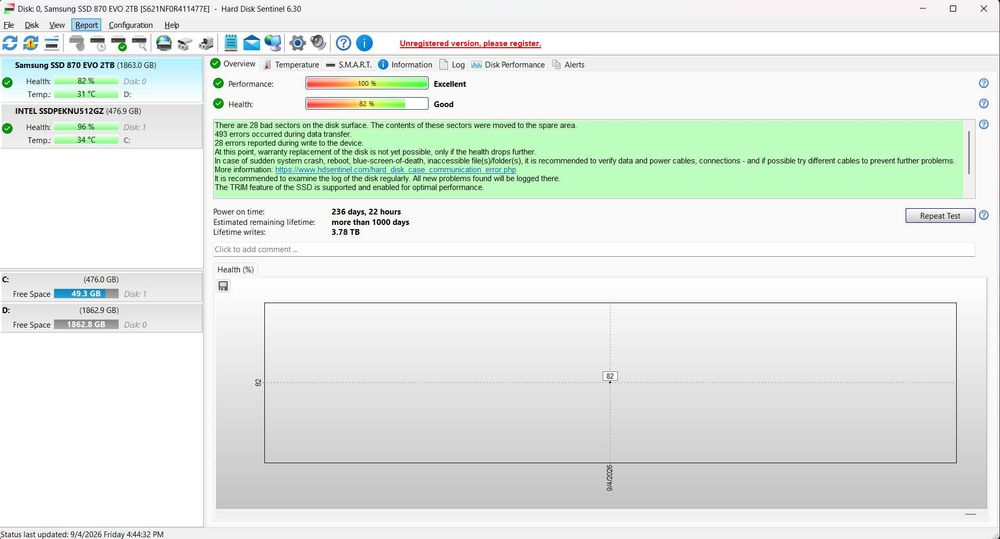
Task: Switch to the Log tab
Action: 452,64
